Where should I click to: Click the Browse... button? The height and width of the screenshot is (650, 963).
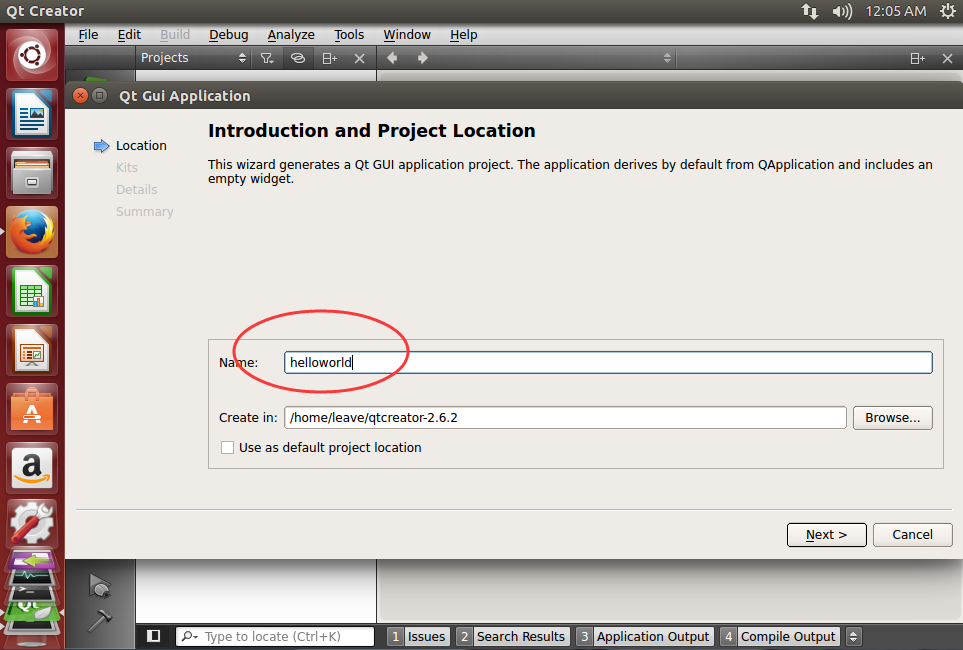point(892,418)
